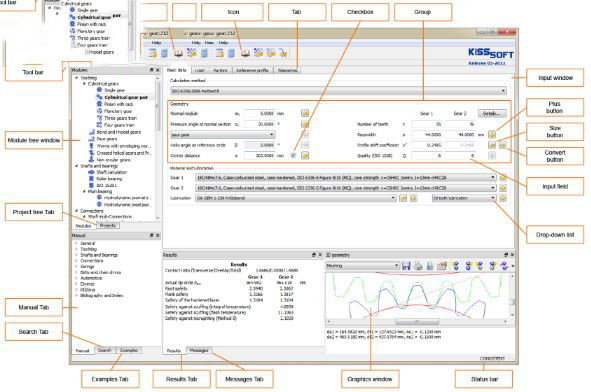Undock the Results panel
591x392 pixels.
tap(314, 255)
